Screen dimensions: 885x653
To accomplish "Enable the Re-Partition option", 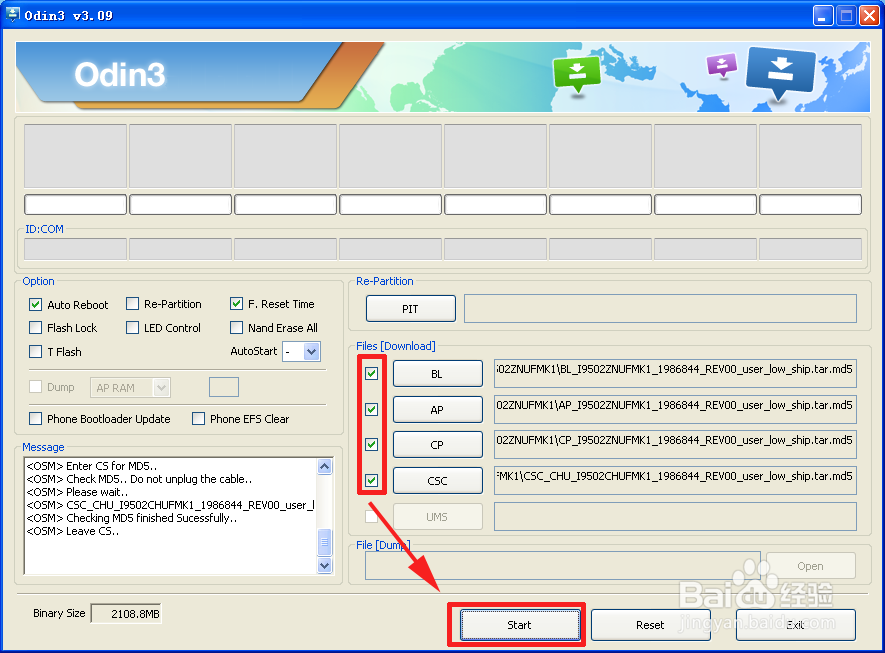I will 133,304.
